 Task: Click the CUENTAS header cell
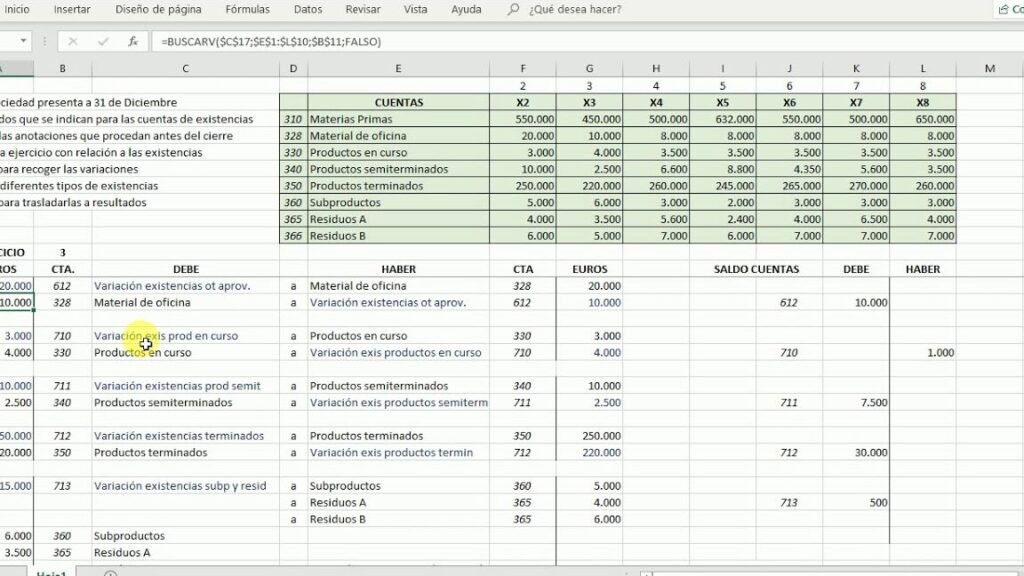pos(398,103)
